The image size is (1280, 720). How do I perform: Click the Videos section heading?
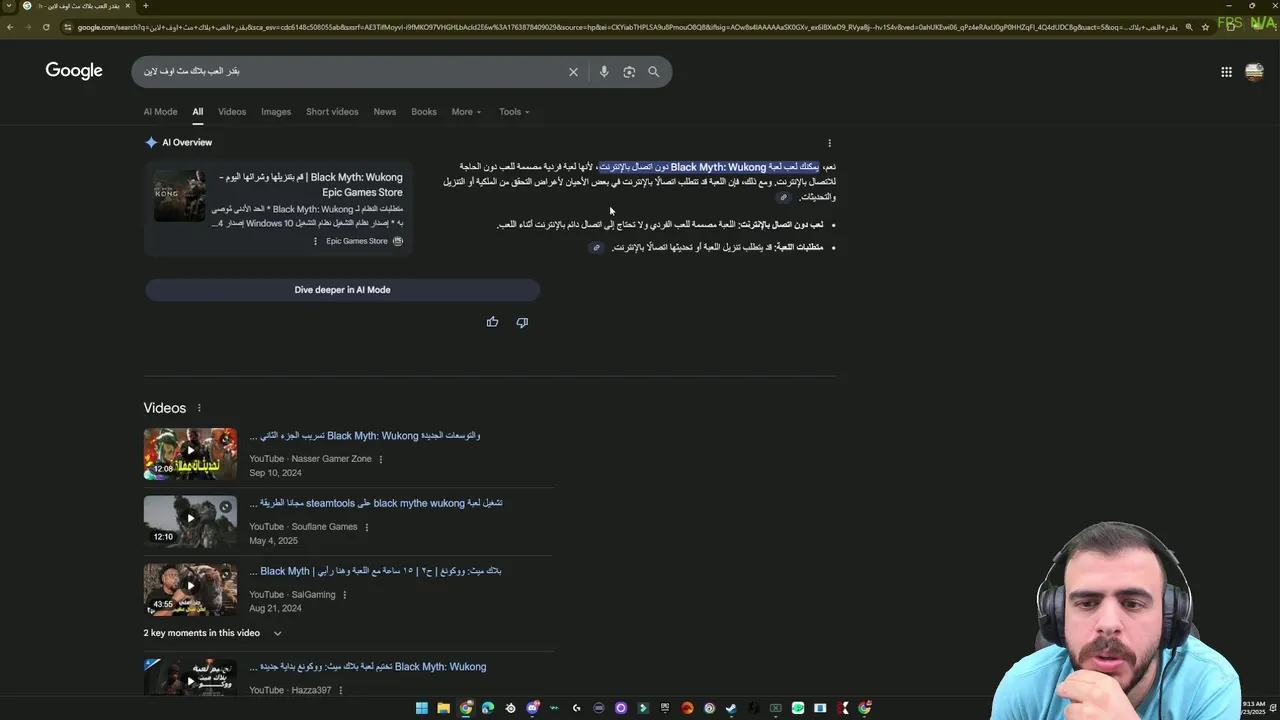(165, 408)
